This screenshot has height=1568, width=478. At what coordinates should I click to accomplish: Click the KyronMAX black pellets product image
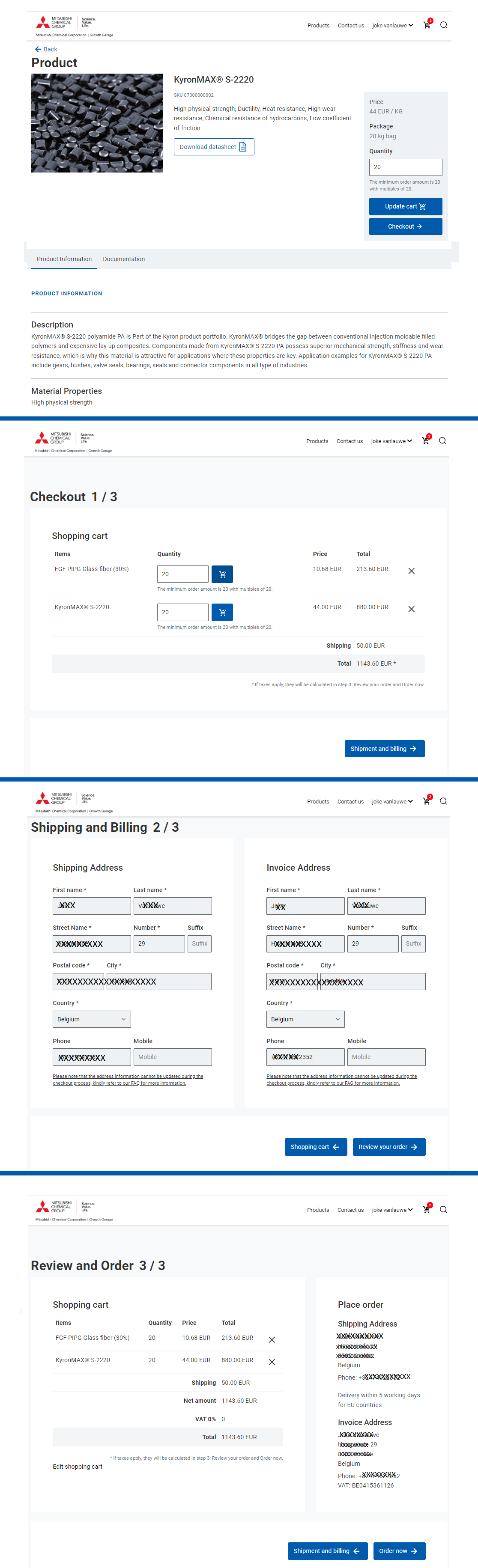[x=97, y=123]
